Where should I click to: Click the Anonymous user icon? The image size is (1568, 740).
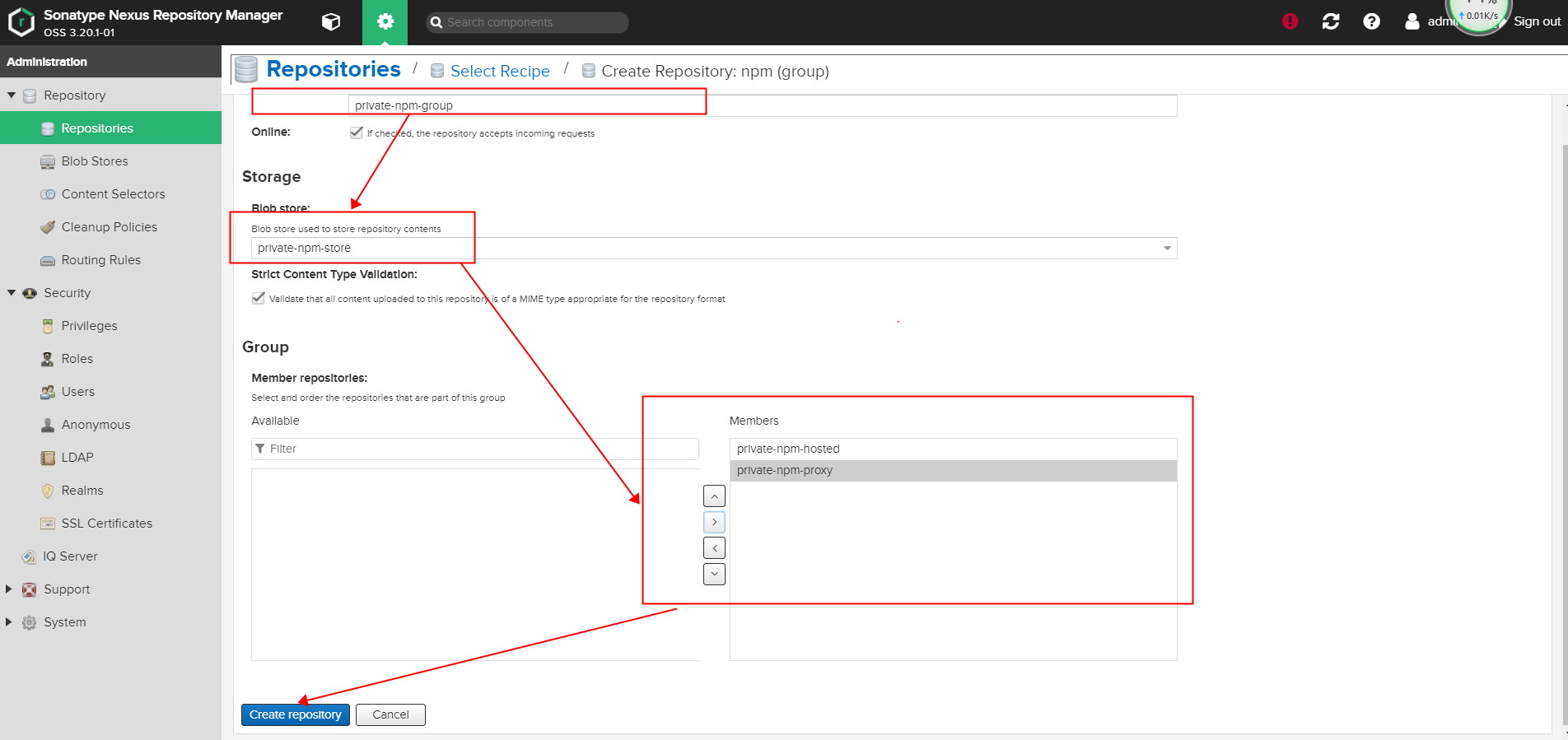point(48,425)
